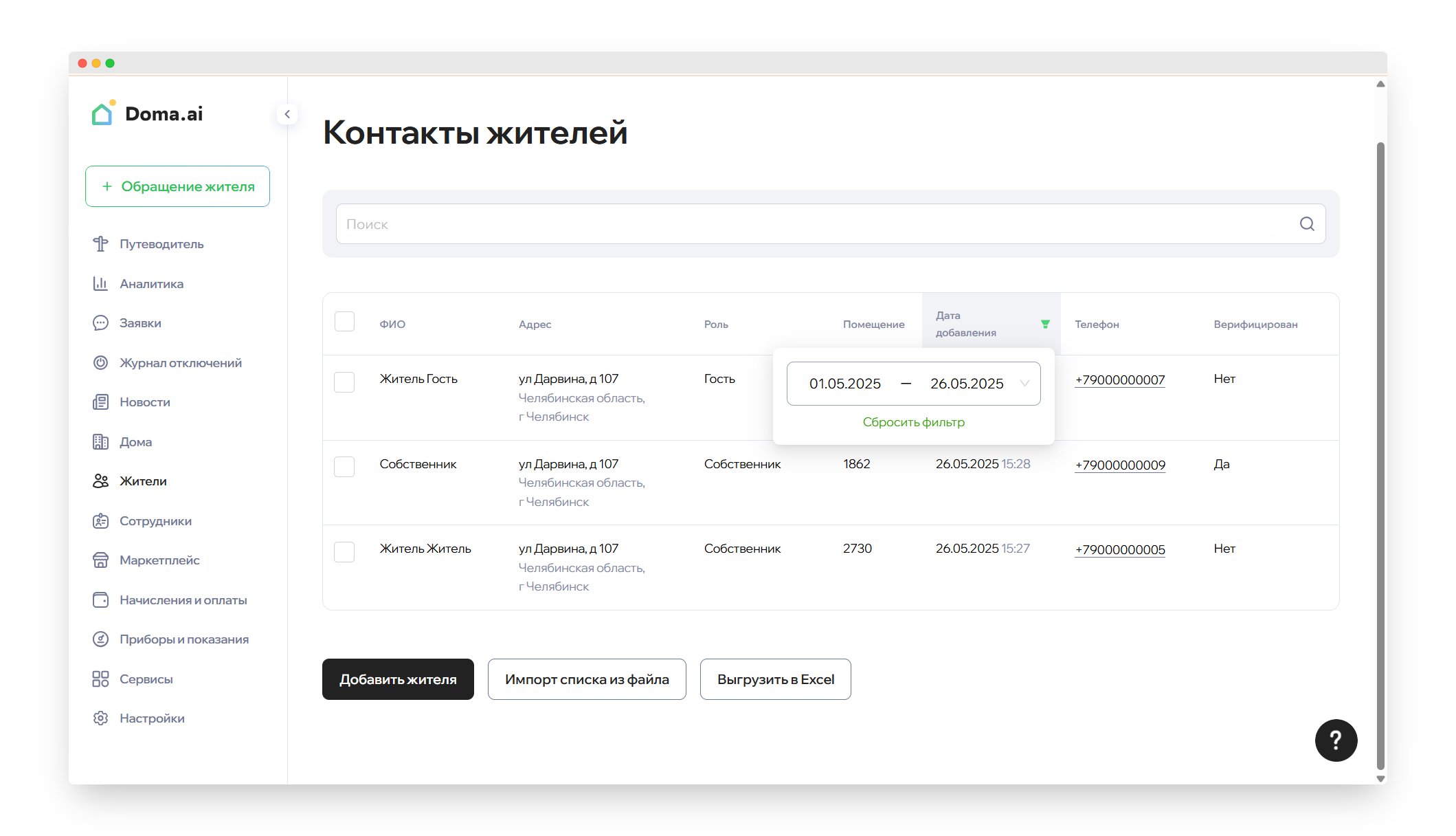1456x836 pixels.
Task: Open the help question mark button
Action: tap(1335, 740)
